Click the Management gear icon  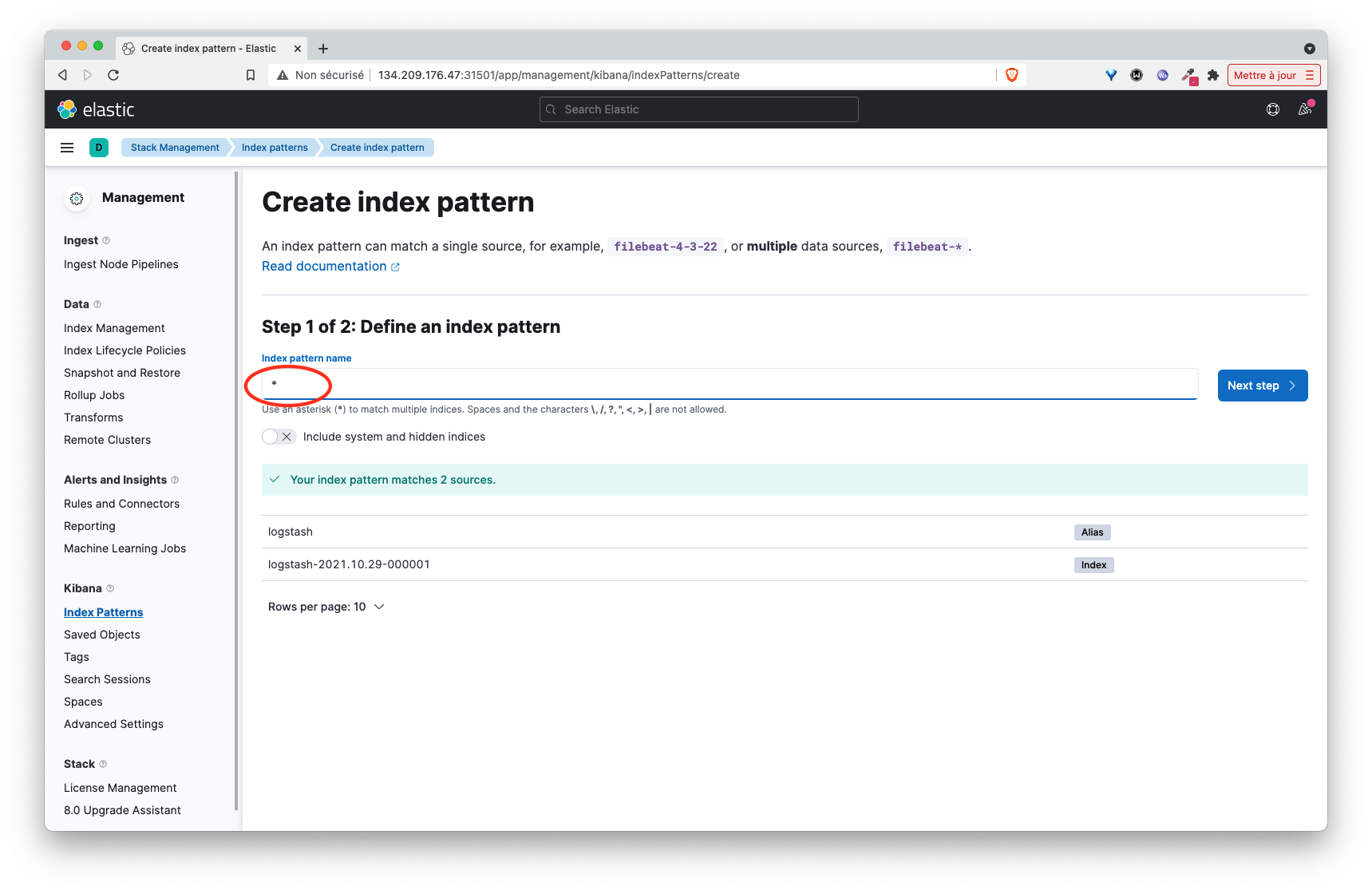[77, 199]
